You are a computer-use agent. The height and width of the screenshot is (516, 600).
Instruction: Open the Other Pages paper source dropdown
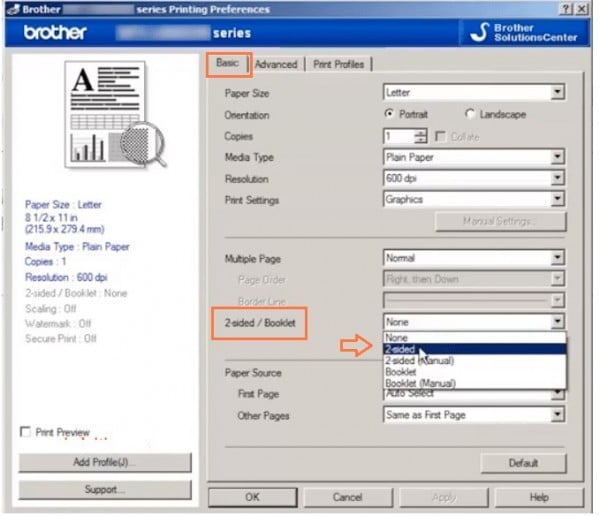474,415
